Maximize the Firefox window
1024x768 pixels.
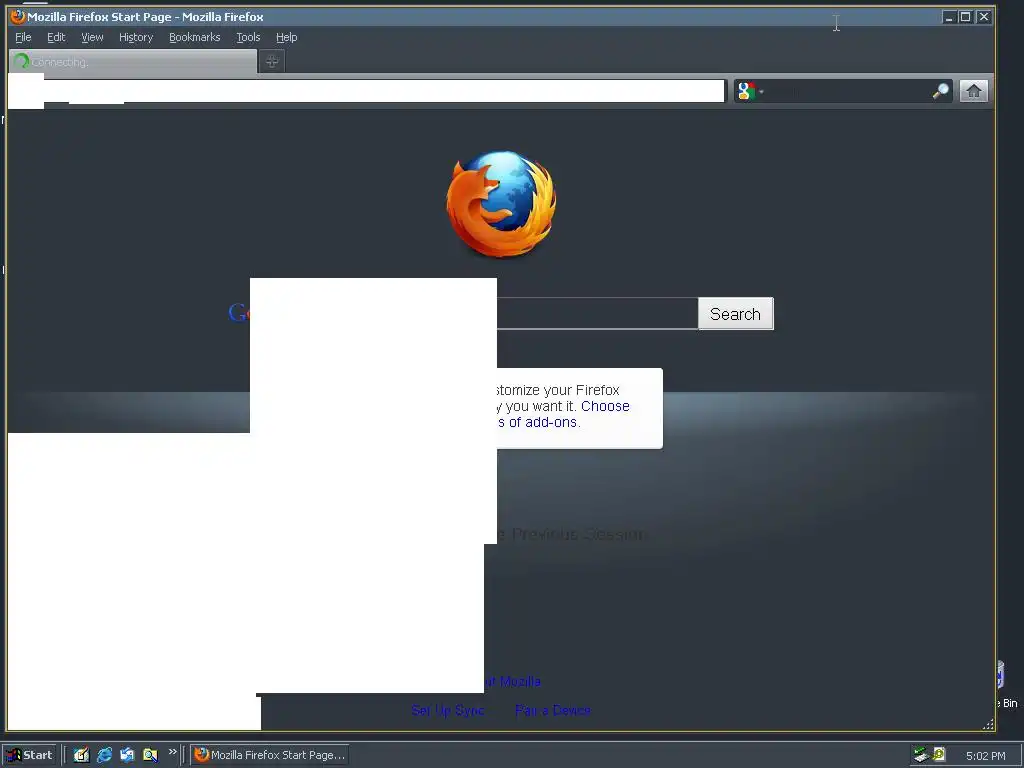(x=965, y=17)
